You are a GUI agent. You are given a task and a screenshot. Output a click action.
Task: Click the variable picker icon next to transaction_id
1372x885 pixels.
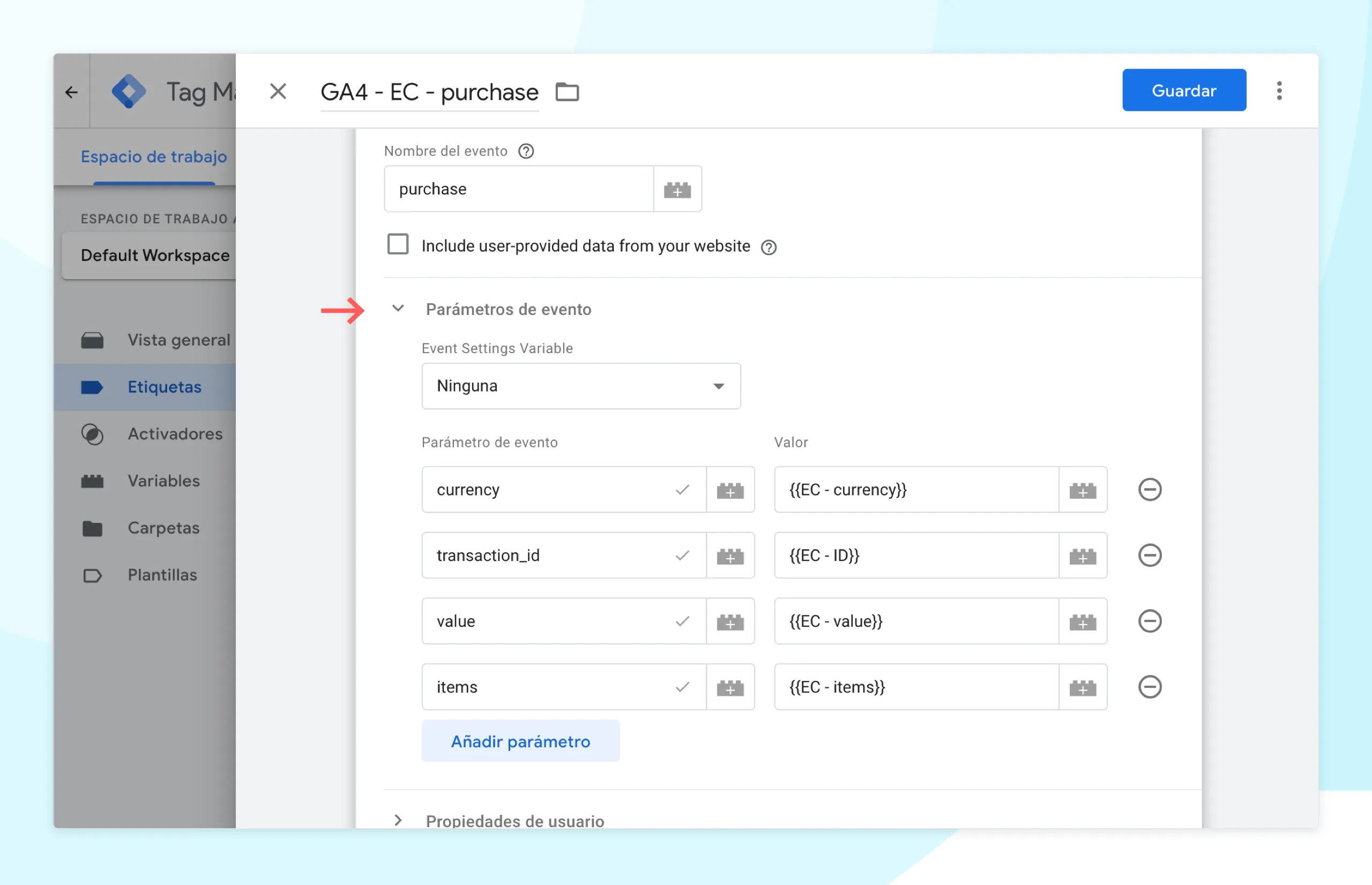(730, 555)
